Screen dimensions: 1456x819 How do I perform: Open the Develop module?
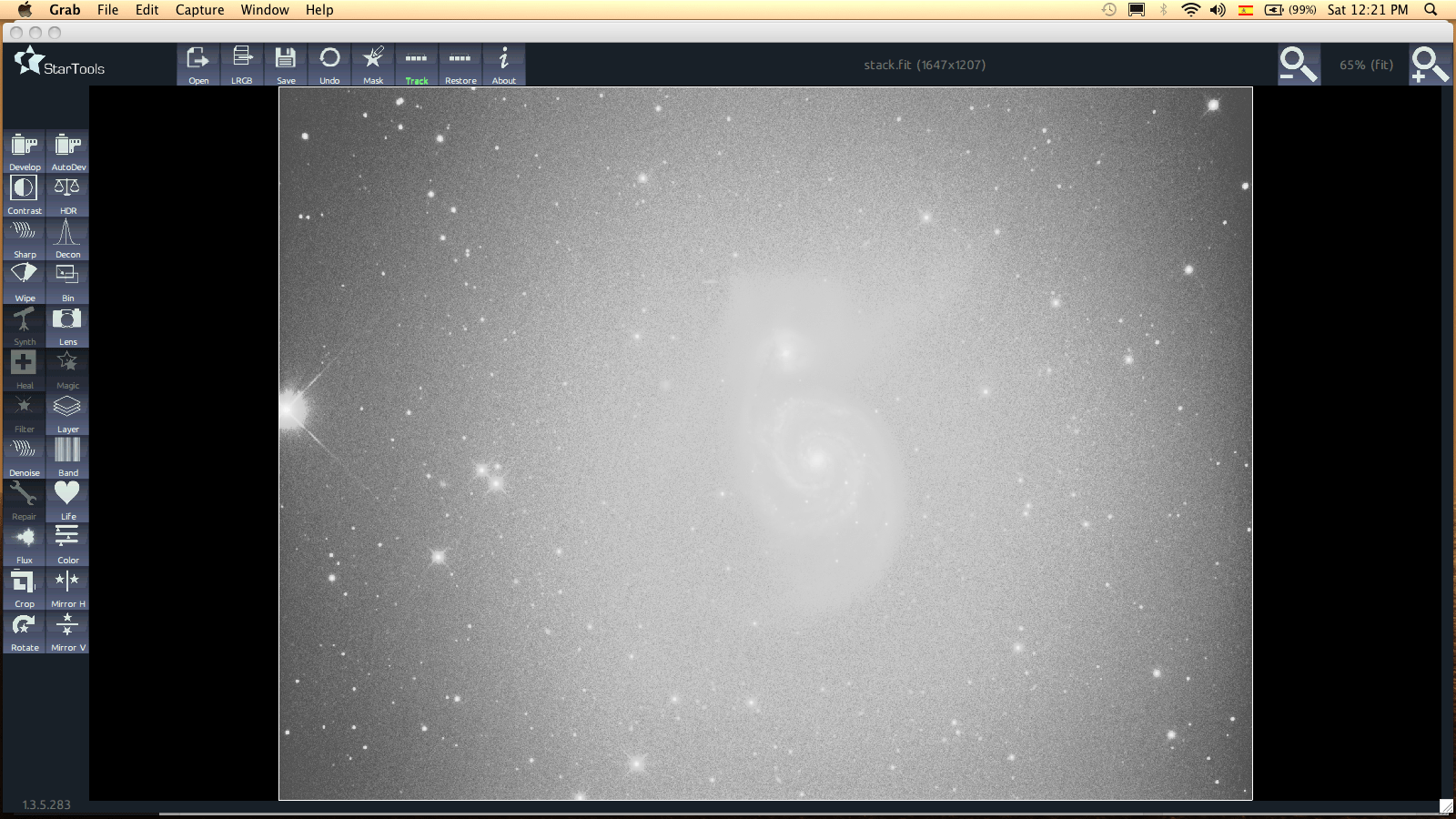25,151
